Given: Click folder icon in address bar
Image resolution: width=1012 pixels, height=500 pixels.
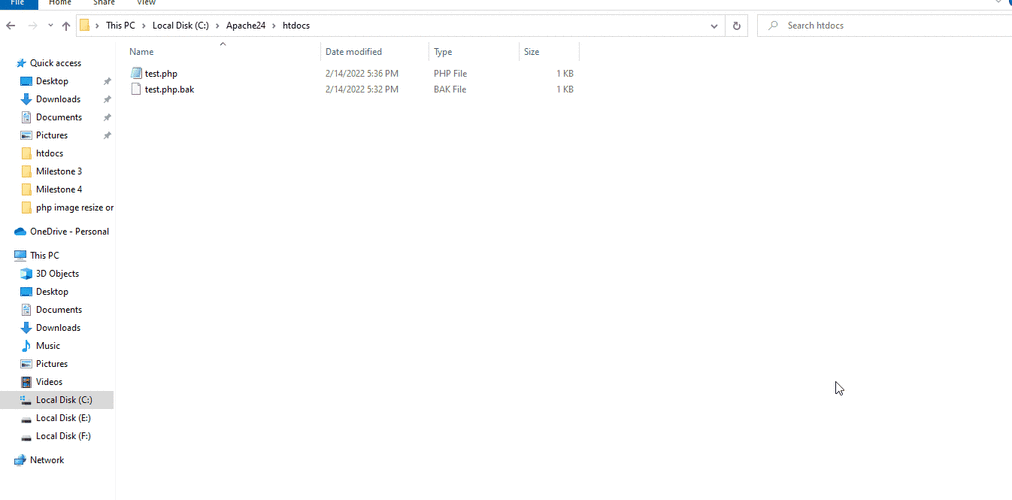Looking at the screenshot, I should [x=85, y=26].
